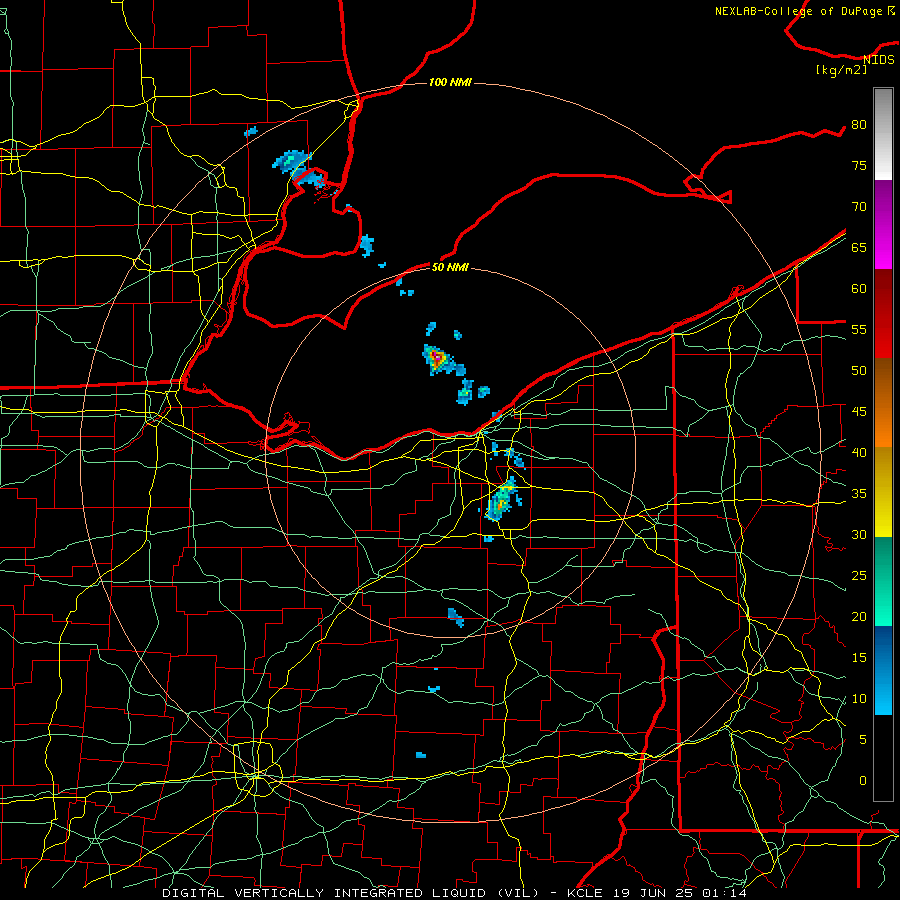
Task: Click the 0 value on color scale
Action: pyautogui.click(x=863, y=781)
